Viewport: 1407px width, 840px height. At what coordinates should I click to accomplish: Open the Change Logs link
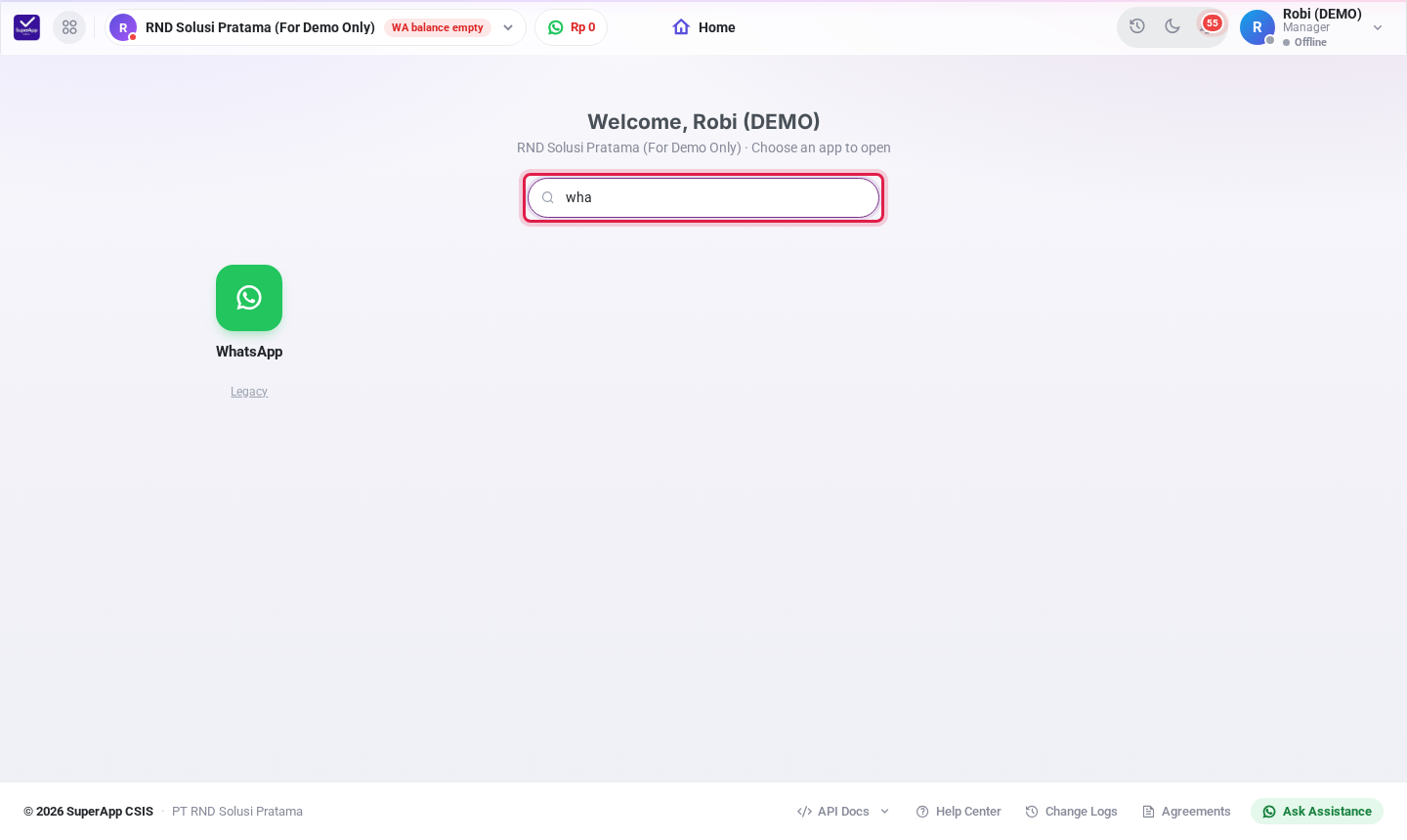1071,812
